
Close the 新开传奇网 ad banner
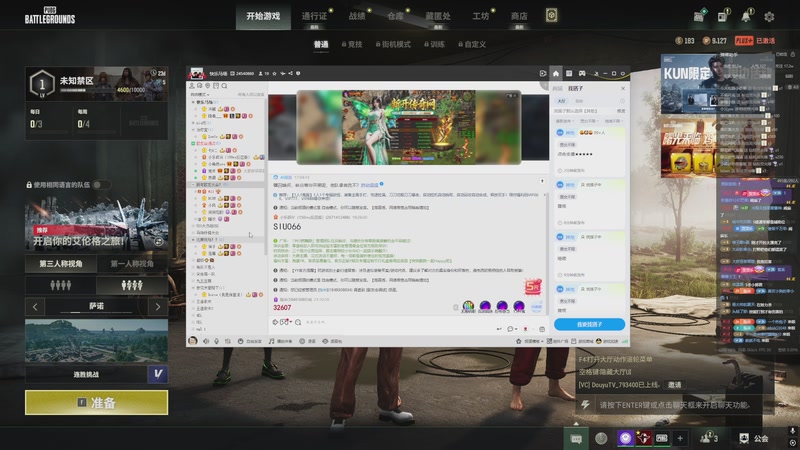[x=515, y=95]
